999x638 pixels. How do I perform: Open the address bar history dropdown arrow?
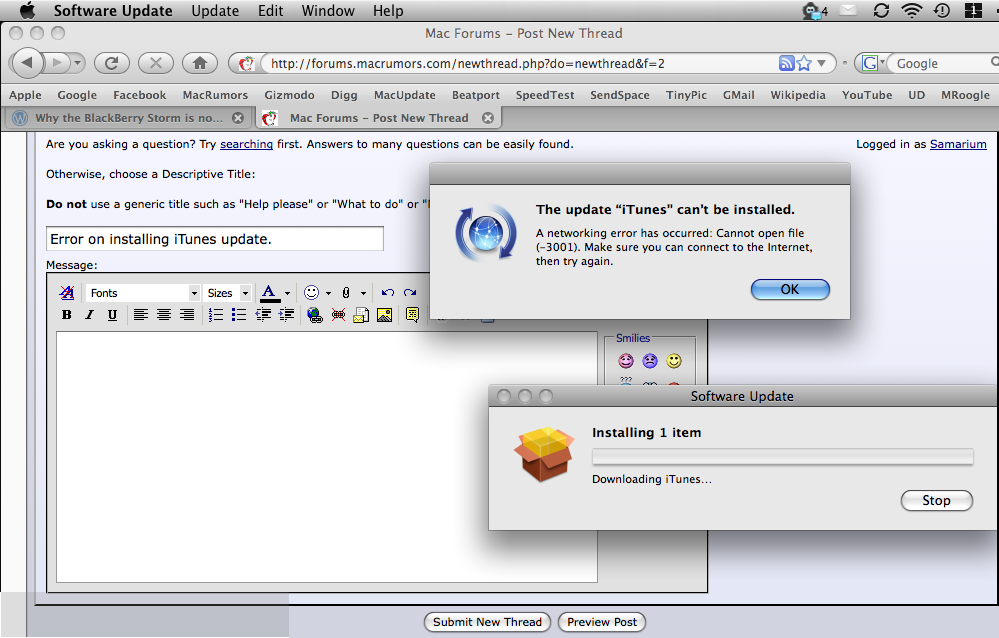[821, 63]
